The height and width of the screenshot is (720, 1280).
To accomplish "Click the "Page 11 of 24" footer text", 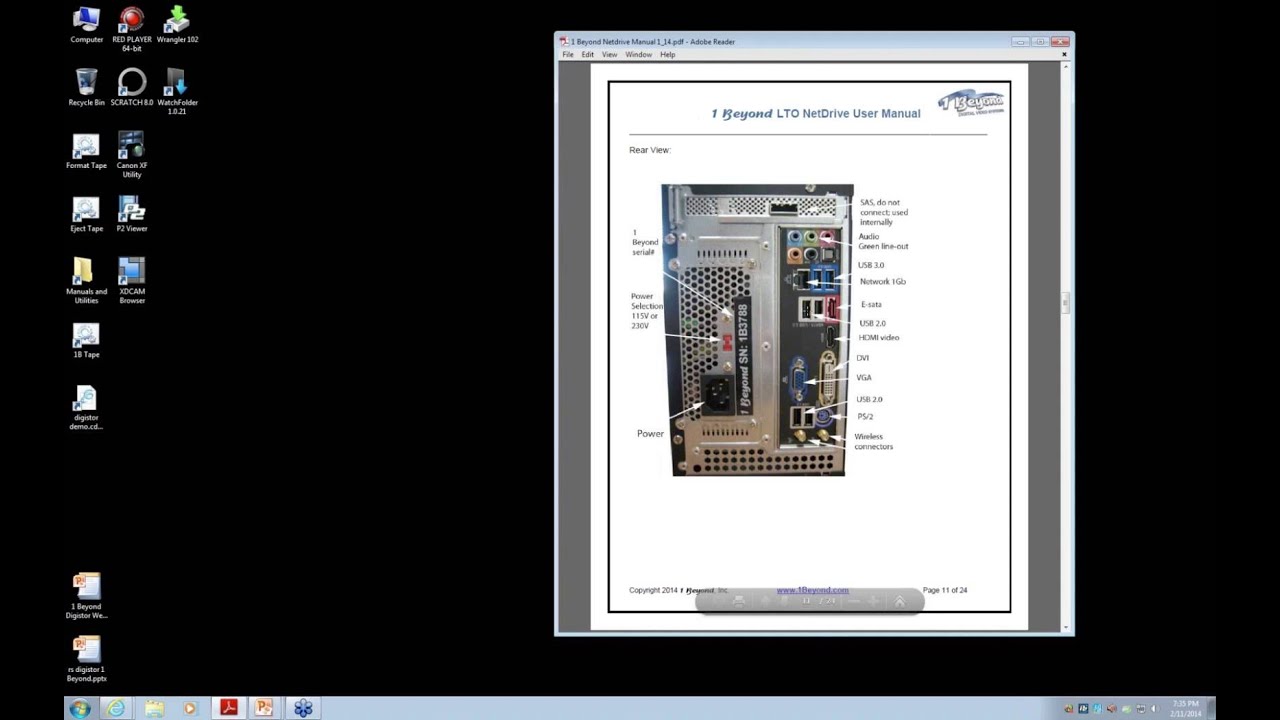I will [945, 590].
